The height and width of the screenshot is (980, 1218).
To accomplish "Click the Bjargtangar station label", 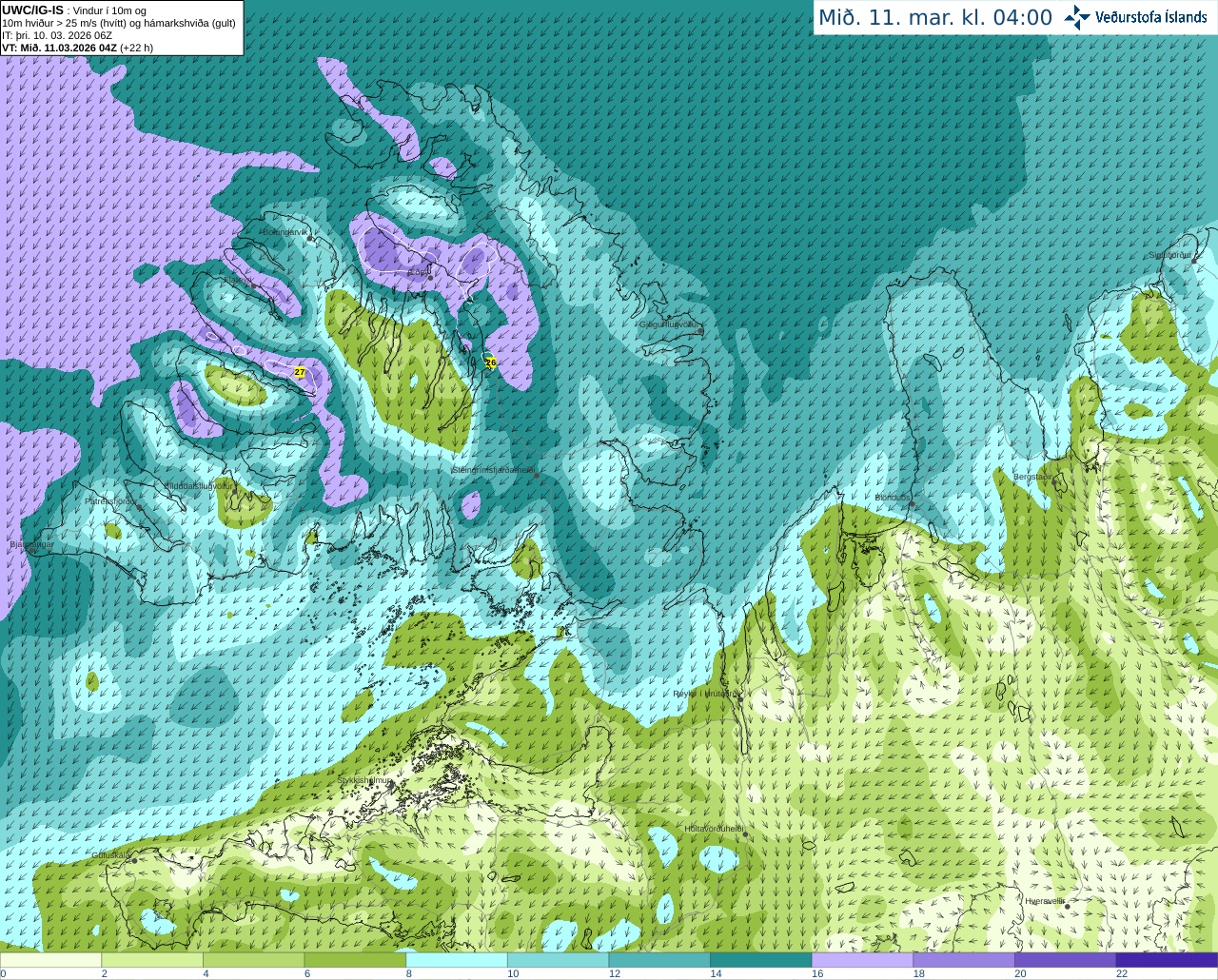I will coord(31,545).
